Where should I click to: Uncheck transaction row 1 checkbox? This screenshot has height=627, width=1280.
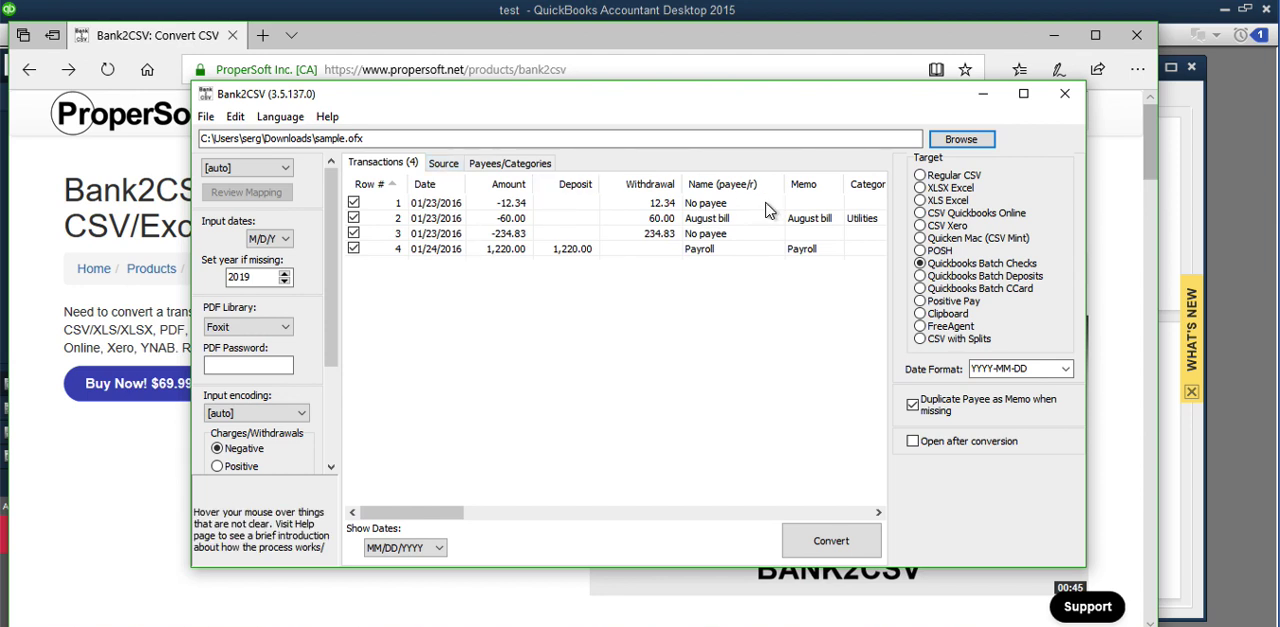(353, 203)
